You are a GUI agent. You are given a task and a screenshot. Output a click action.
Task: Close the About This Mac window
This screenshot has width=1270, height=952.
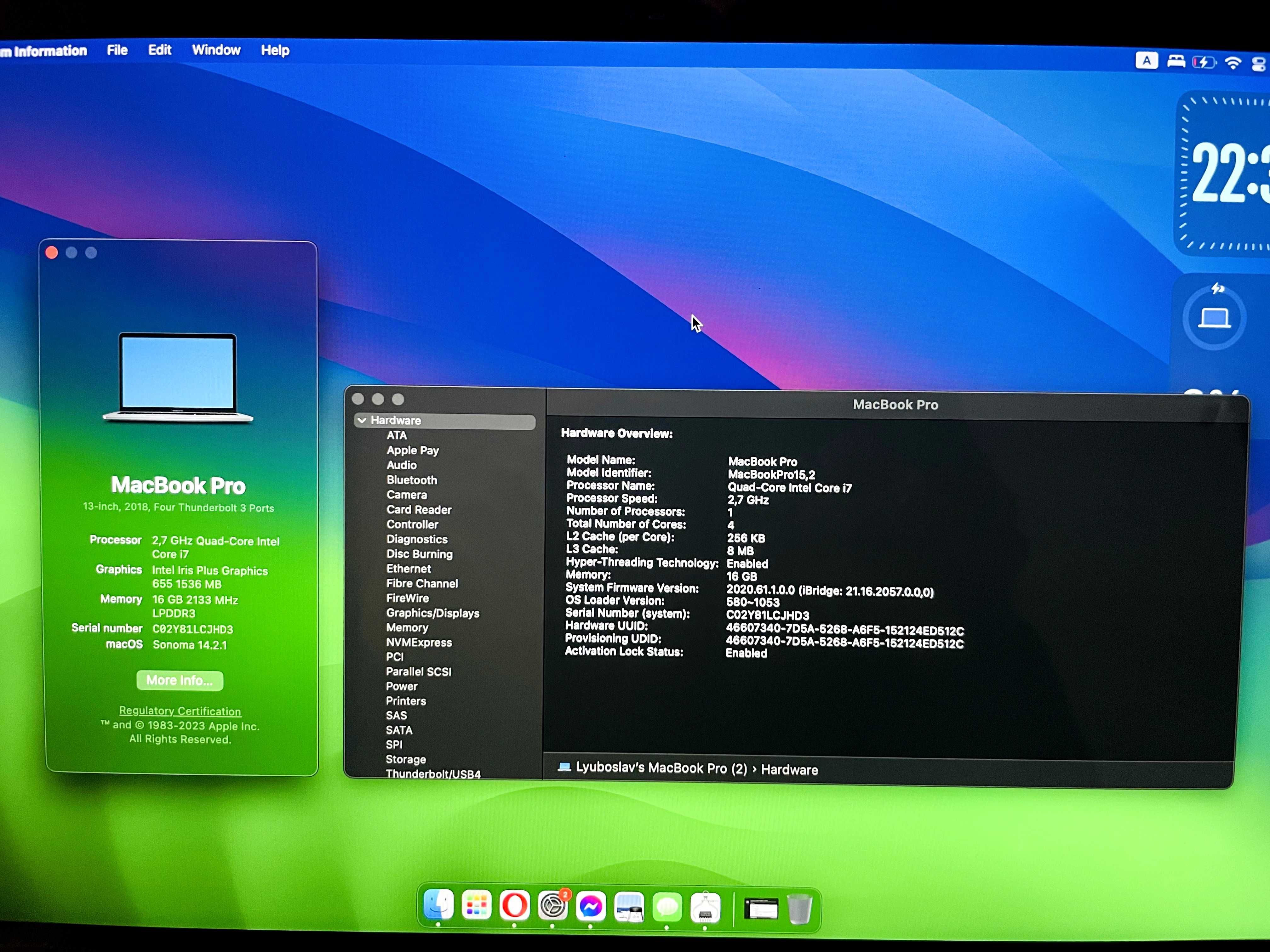(x=52, y=252)
